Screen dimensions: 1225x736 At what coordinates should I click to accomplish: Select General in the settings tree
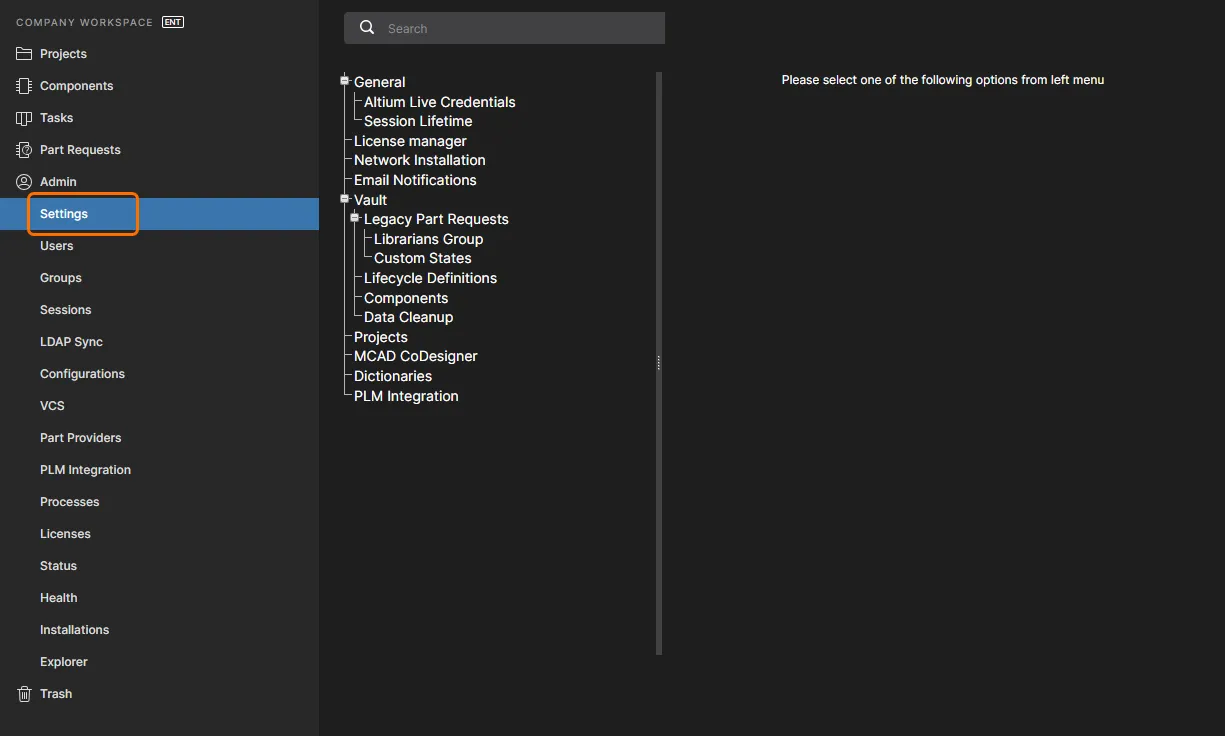click(x=380, y=82)
